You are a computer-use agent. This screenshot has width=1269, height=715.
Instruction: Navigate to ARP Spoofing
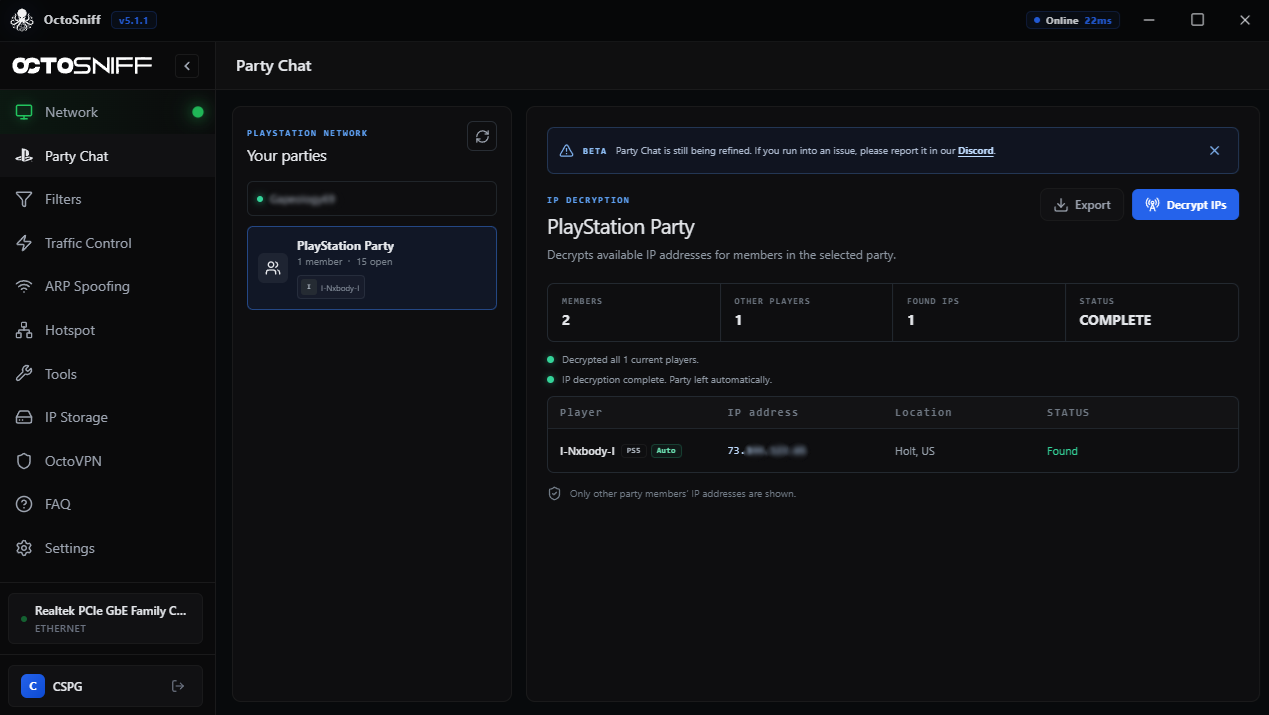107,286
